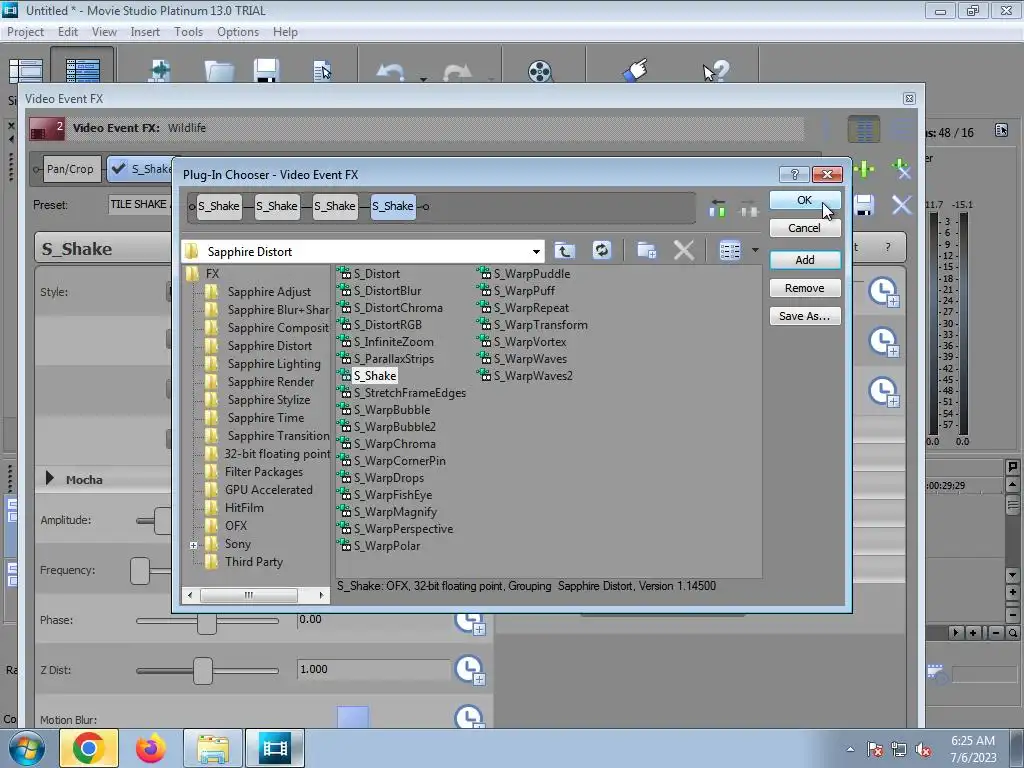Select Sapphire Lighting folder

(x=274, y=364)
